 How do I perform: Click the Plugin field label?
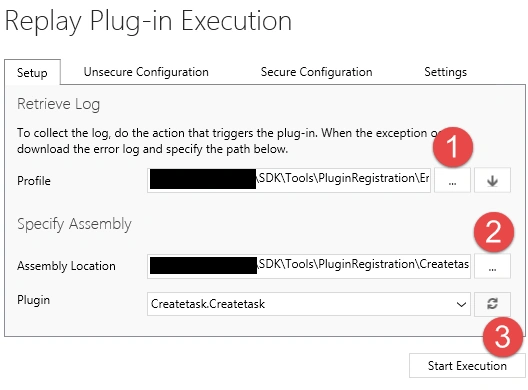[x=33, y=300]
